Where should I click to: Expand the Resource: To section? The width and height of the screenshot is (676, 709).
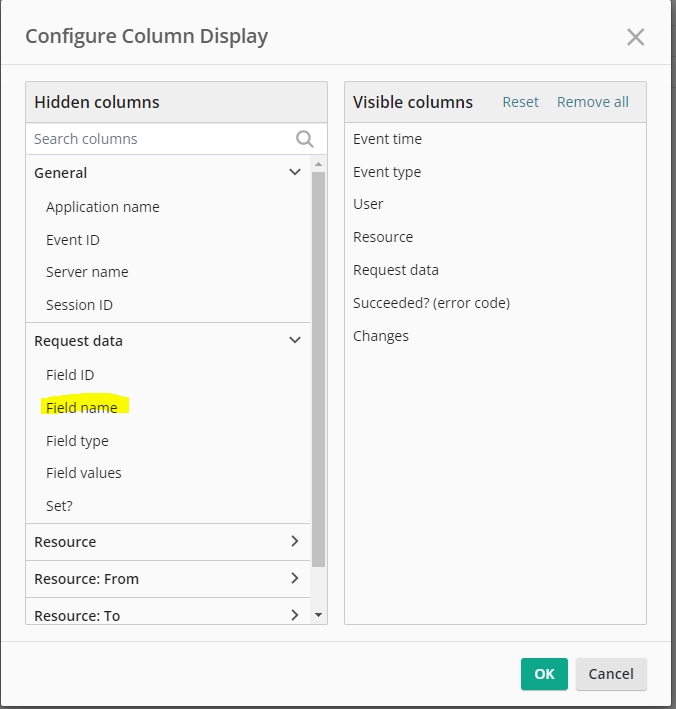(295, 615)
